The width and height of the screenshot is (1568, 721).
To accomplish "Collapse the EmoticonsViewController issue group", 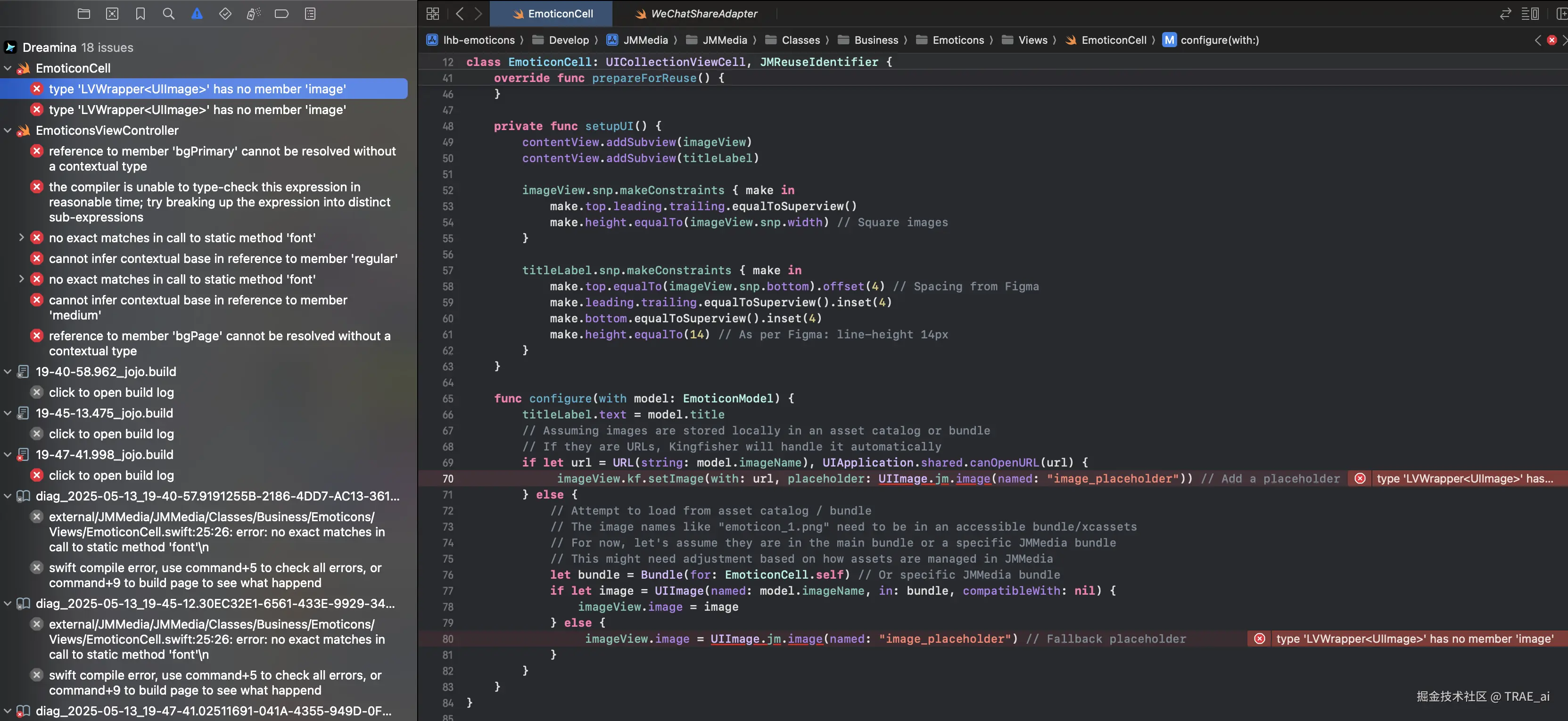I will 8,130.
